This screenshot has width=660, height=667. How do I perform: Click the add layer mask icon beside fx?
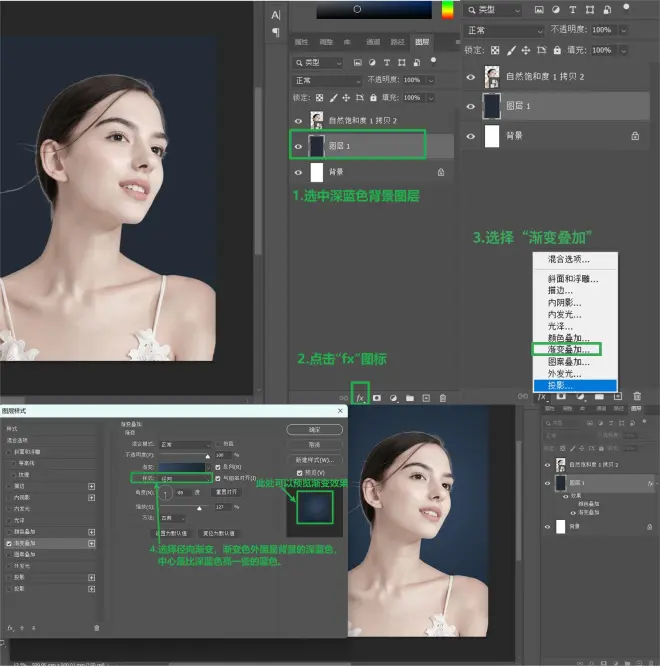378,397
